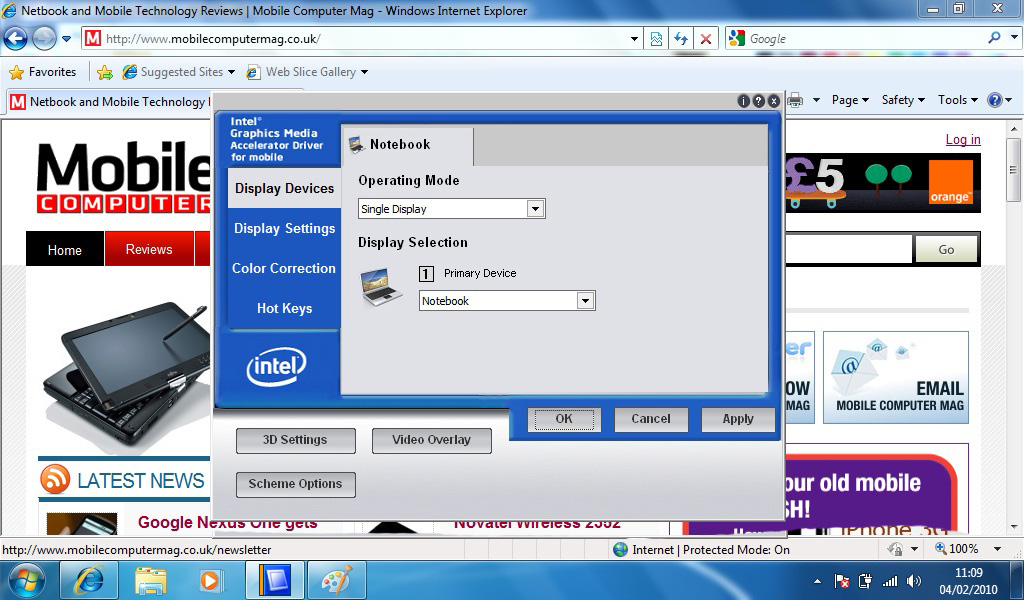This screenshot has height=600, width=1024.
Task: Click Cancel in the Intel dialog
Action: pyautogui.click(x=650, y=419)
